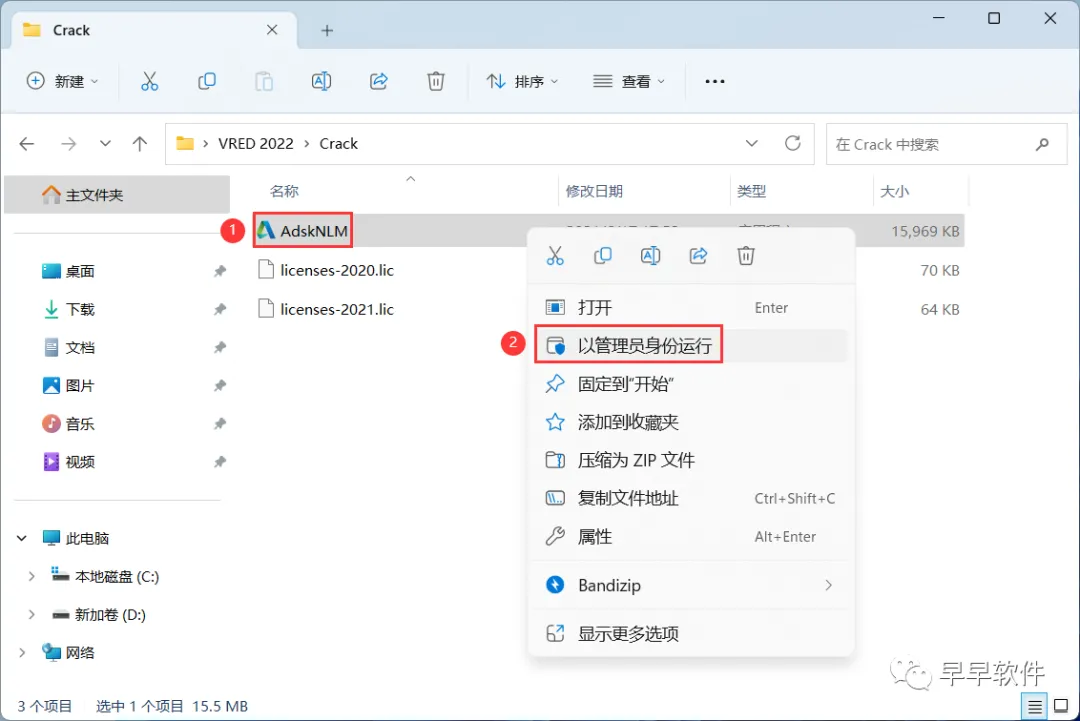Choose 打开 in the context menu

pos(691,307)
